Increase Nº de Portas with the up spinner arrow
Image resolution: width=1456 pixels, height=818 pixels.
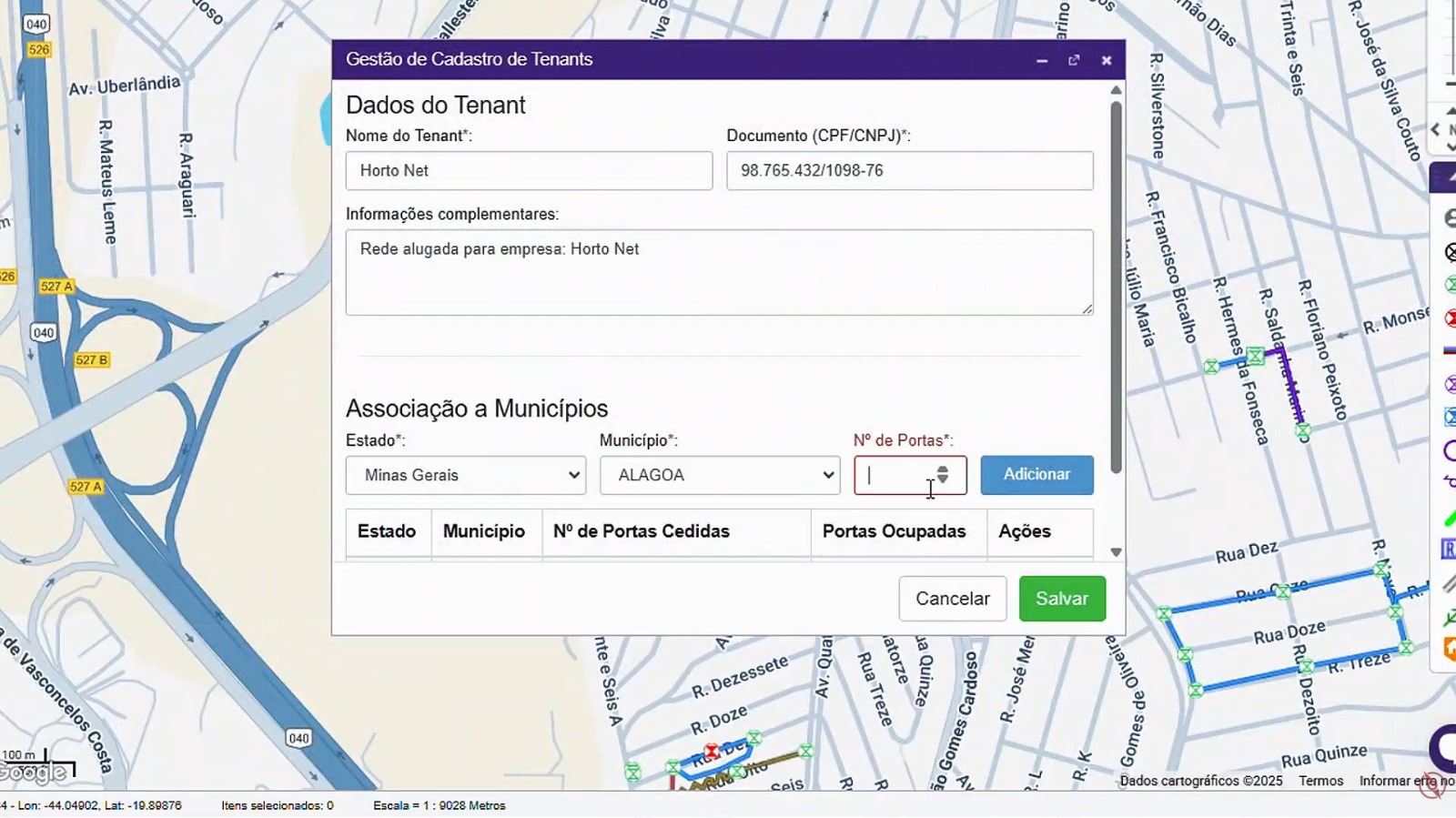(x=943, y=470)
